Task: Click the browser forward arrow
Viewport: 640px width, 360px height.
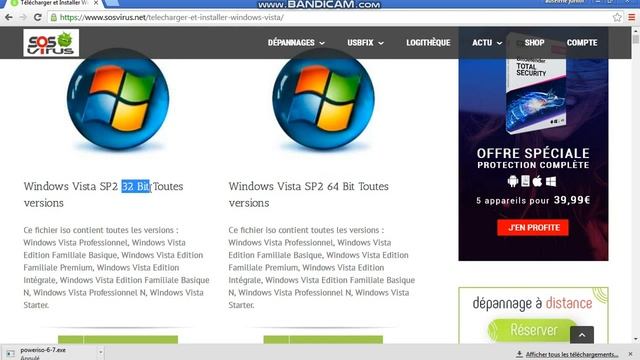Action: 23,17
